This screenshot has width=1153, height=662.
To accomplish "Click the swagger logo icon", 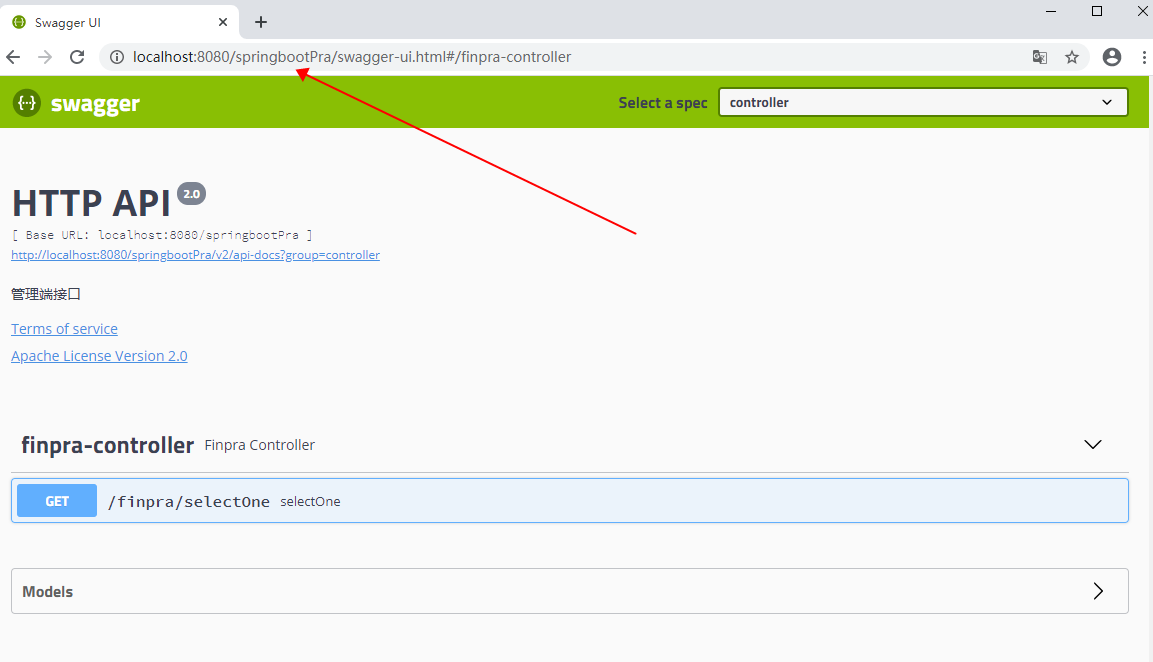I will (x=26, y=103).
